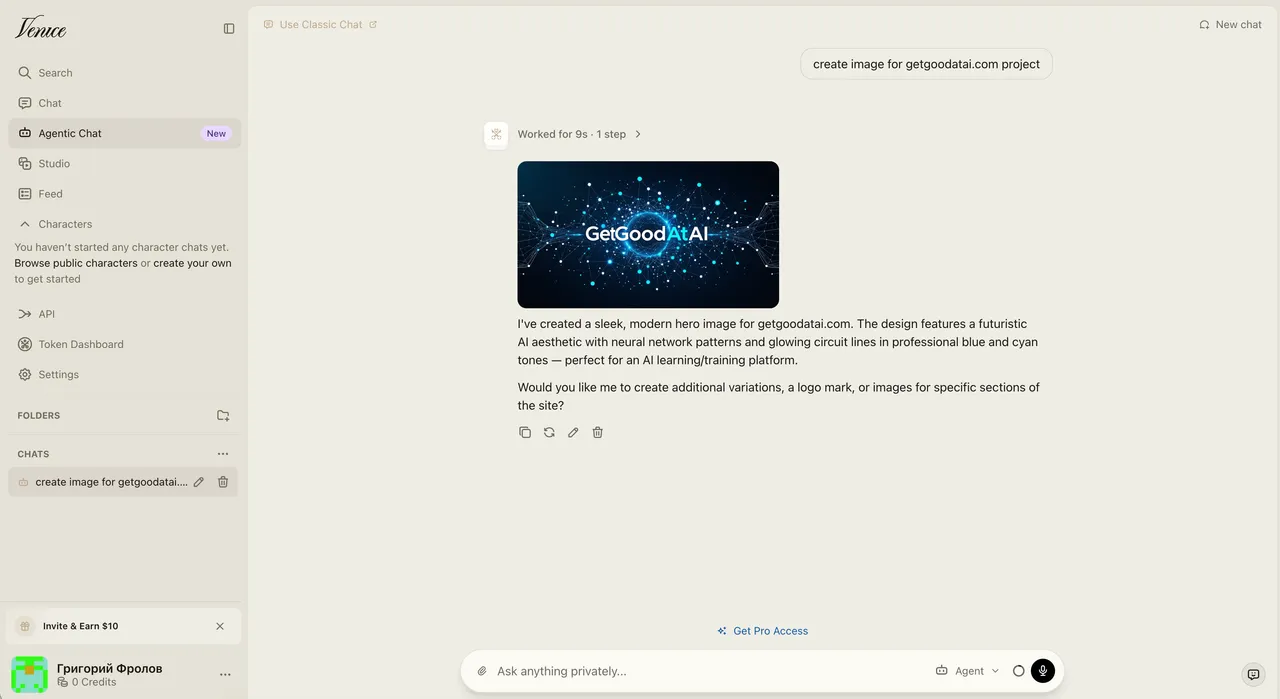Click Get Pro Access

point(762,631)
